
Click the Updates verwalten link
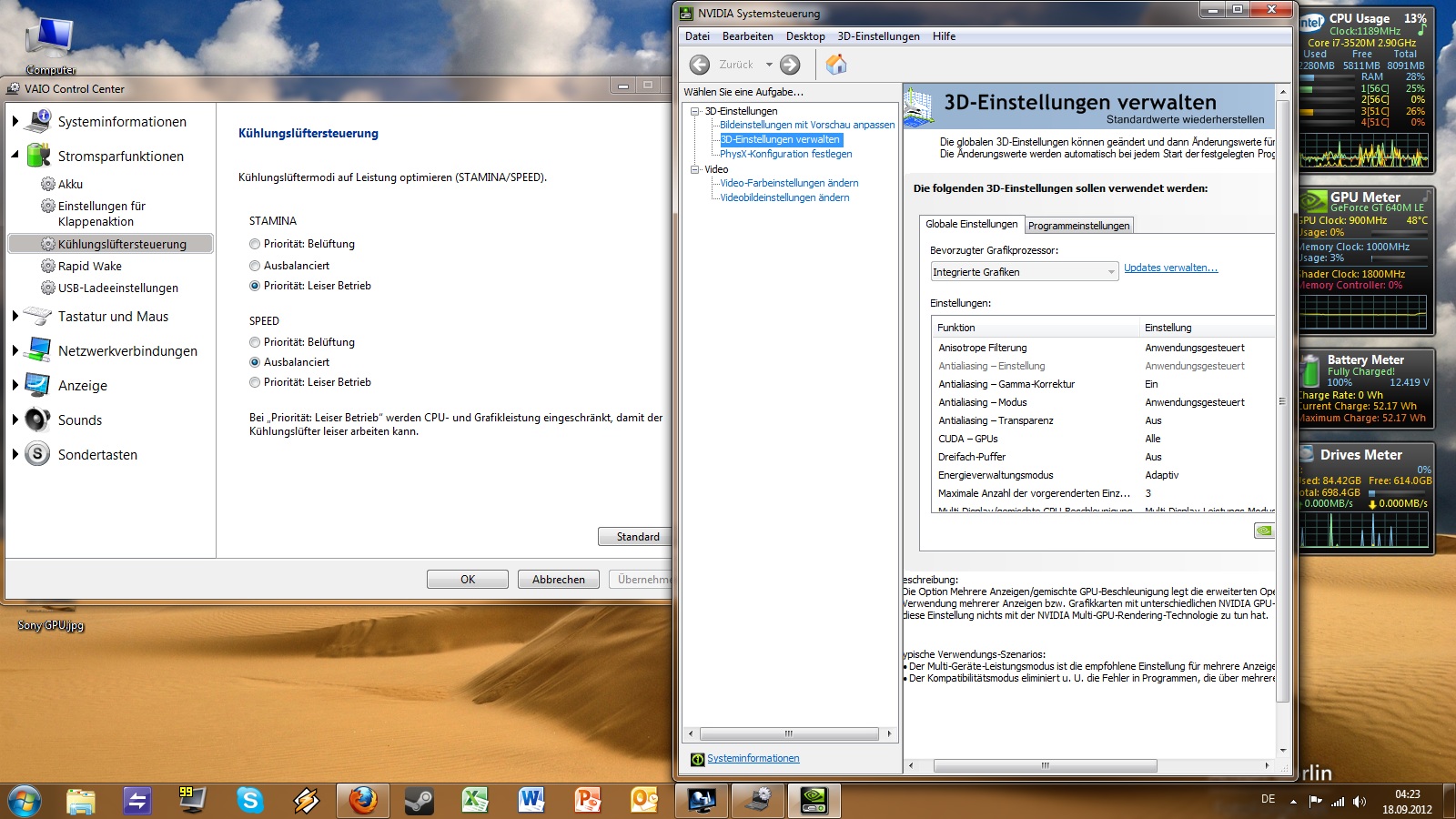pyautogui.click(x=1170, y=268)
